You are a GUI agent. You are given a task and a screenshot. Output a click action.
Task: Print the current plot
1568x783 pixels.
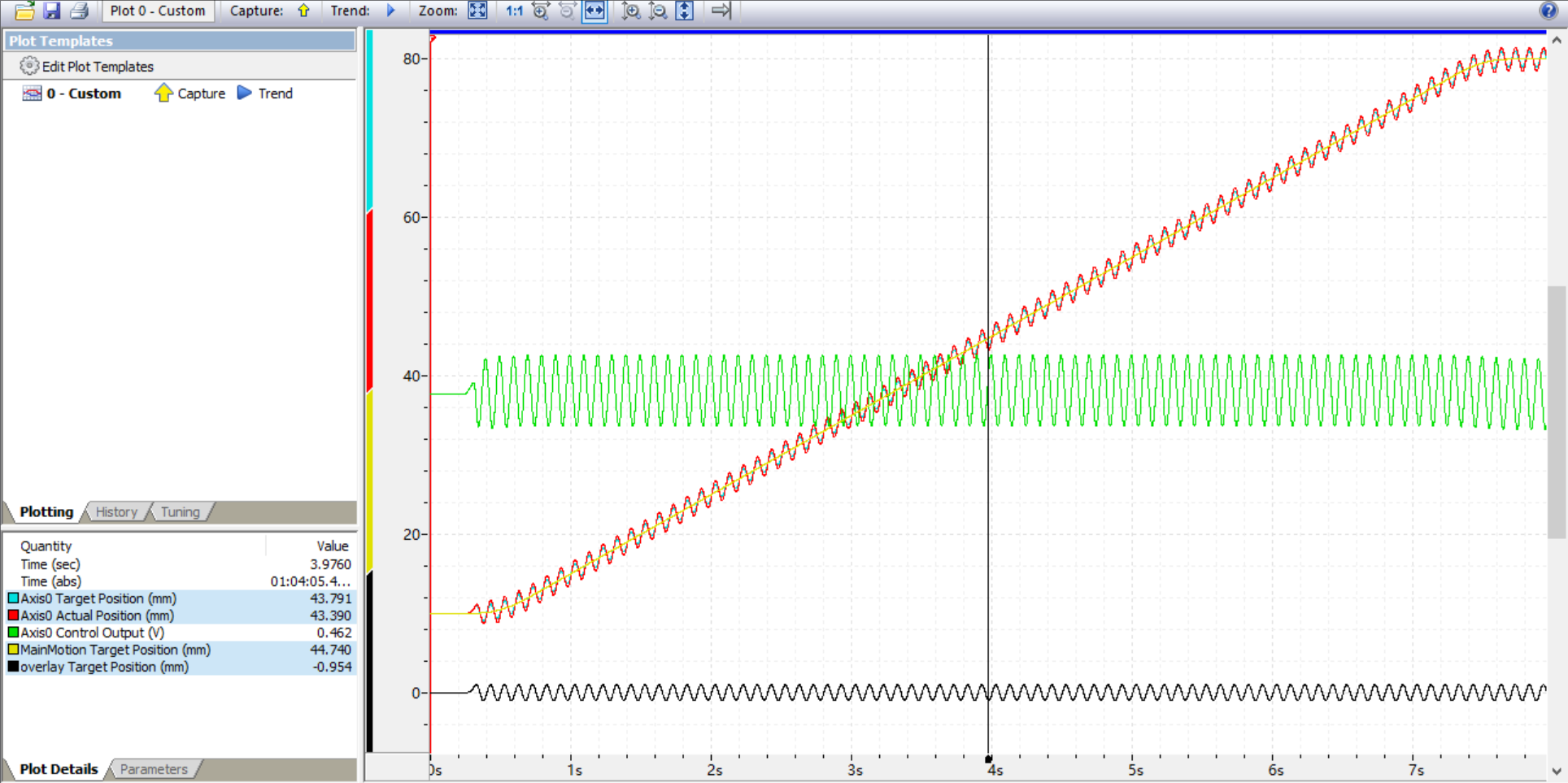79,11
